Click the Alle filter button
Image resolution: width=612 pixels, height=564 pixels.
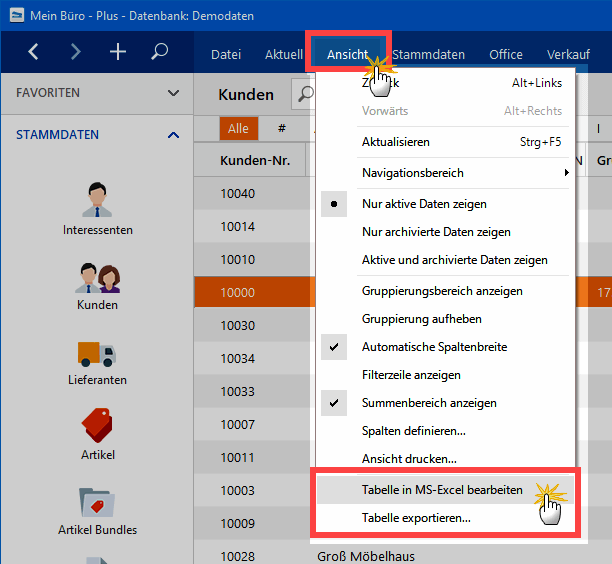coord(238,129)
